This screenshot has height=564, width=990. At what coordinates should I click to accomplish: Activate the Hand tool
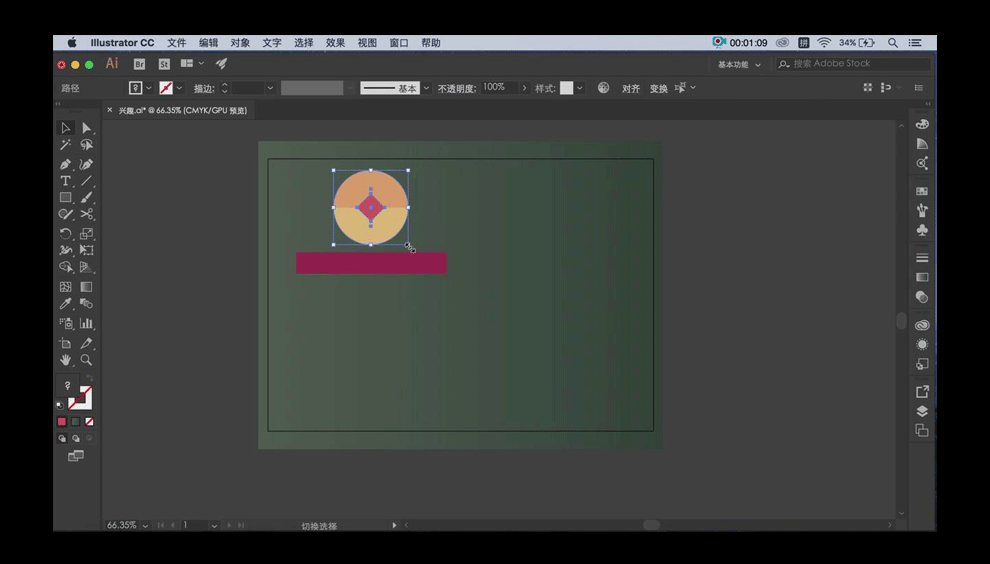coord(65,360)
